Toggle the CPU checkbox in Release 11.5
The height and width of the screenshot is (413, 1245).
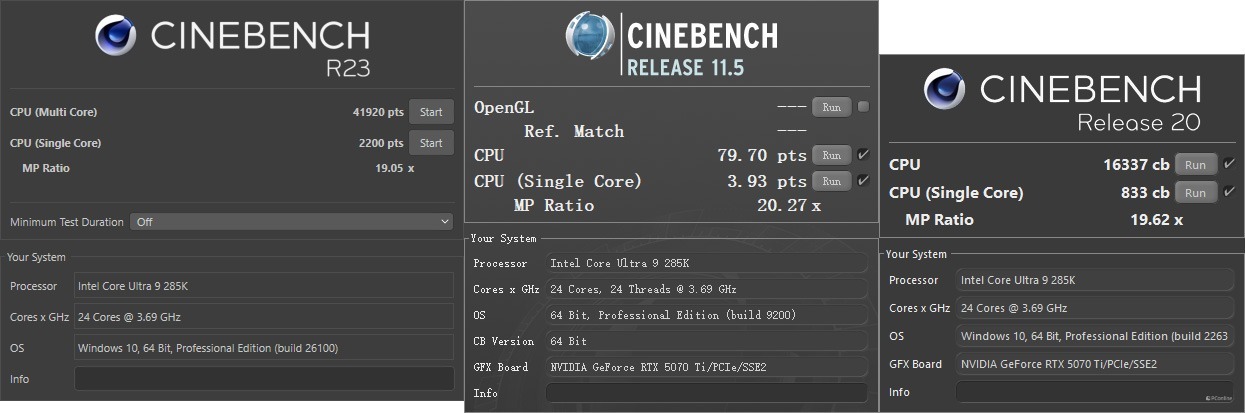[863, 155]
